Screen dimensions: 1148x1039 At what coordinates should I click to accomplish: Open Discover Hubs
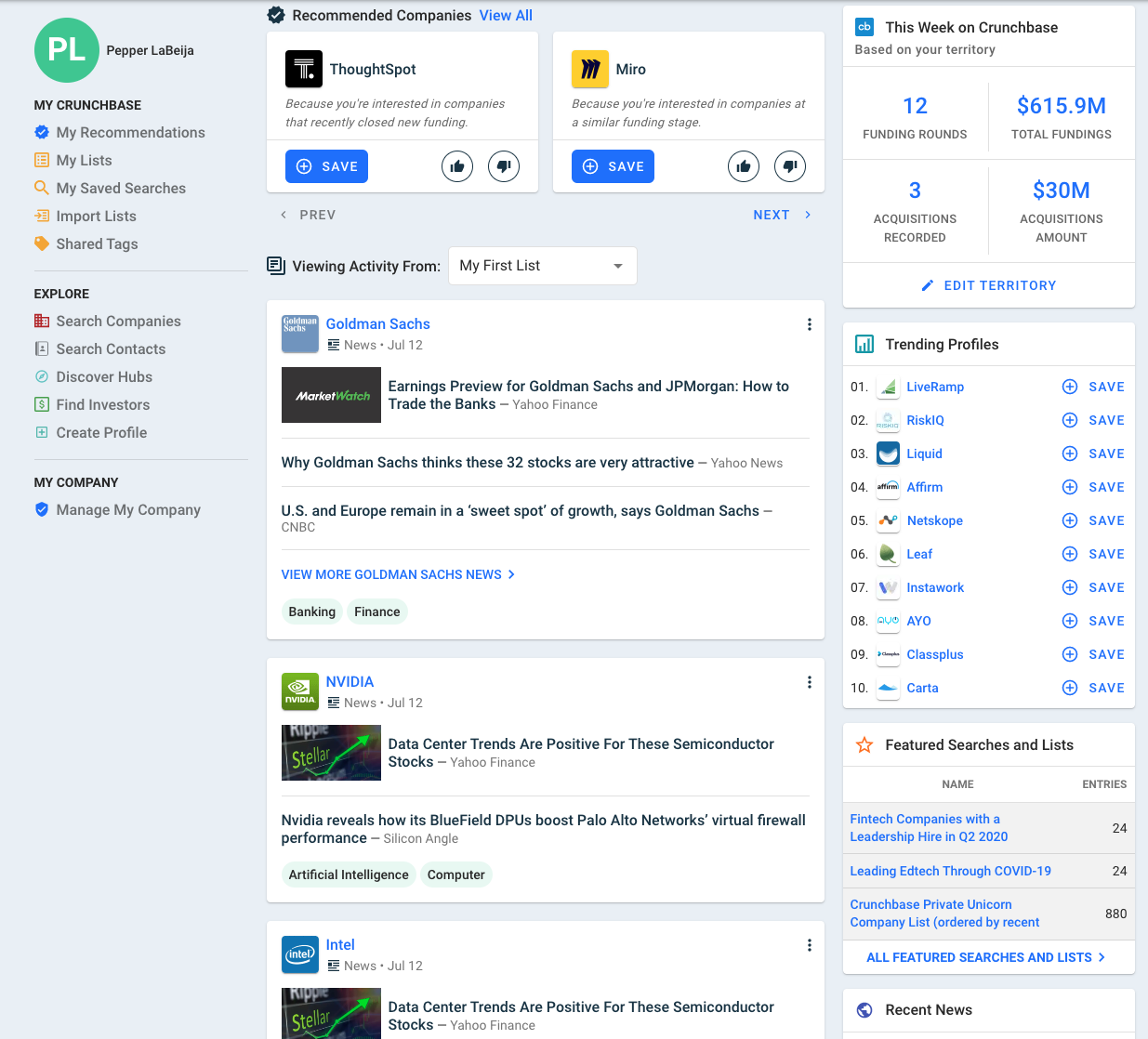coord(94,376)
